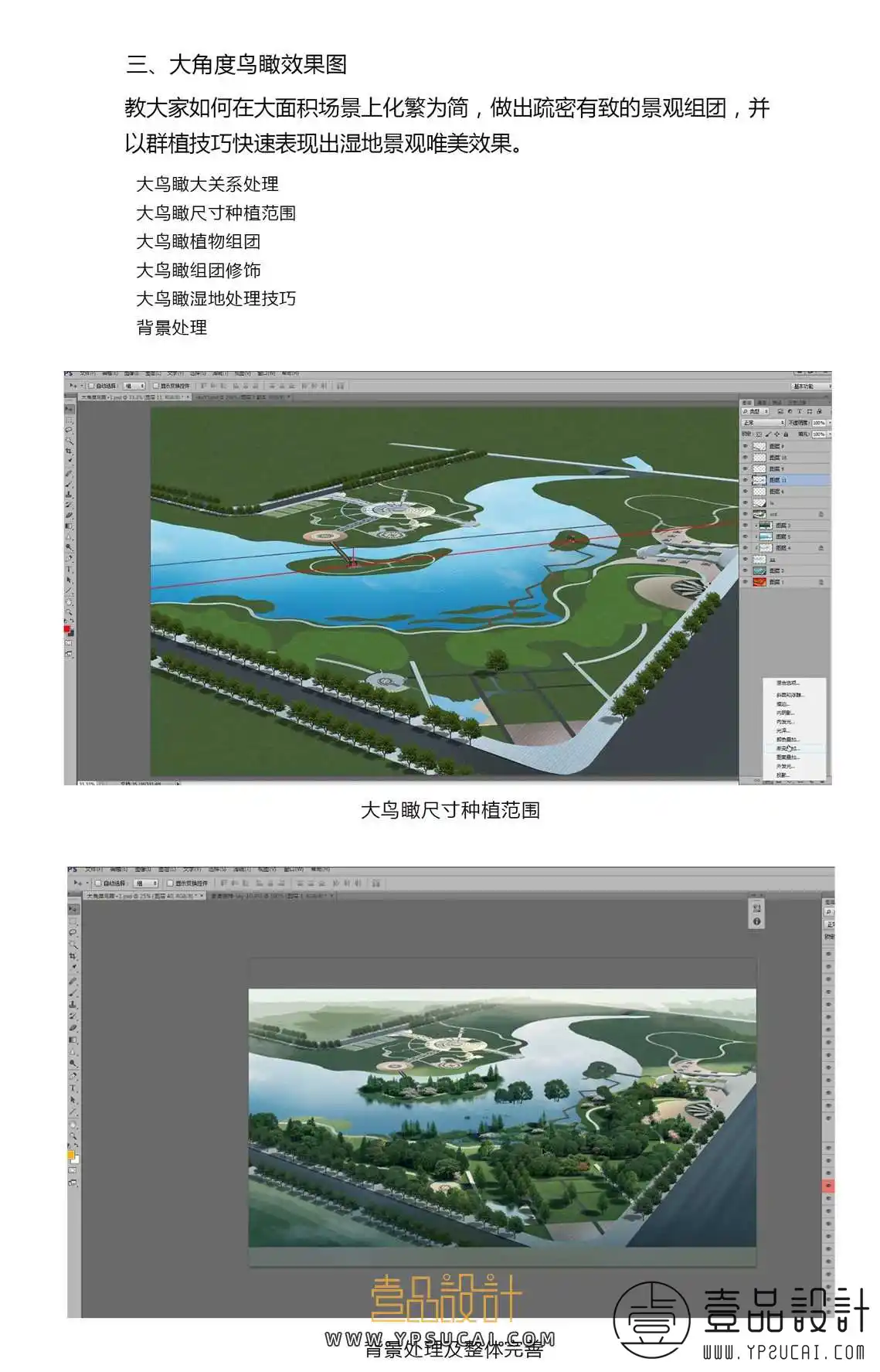The width and height of the screenshot is (880, 1372).
Task: Click the orange foreground color swatch
Action: point(70,1155)
